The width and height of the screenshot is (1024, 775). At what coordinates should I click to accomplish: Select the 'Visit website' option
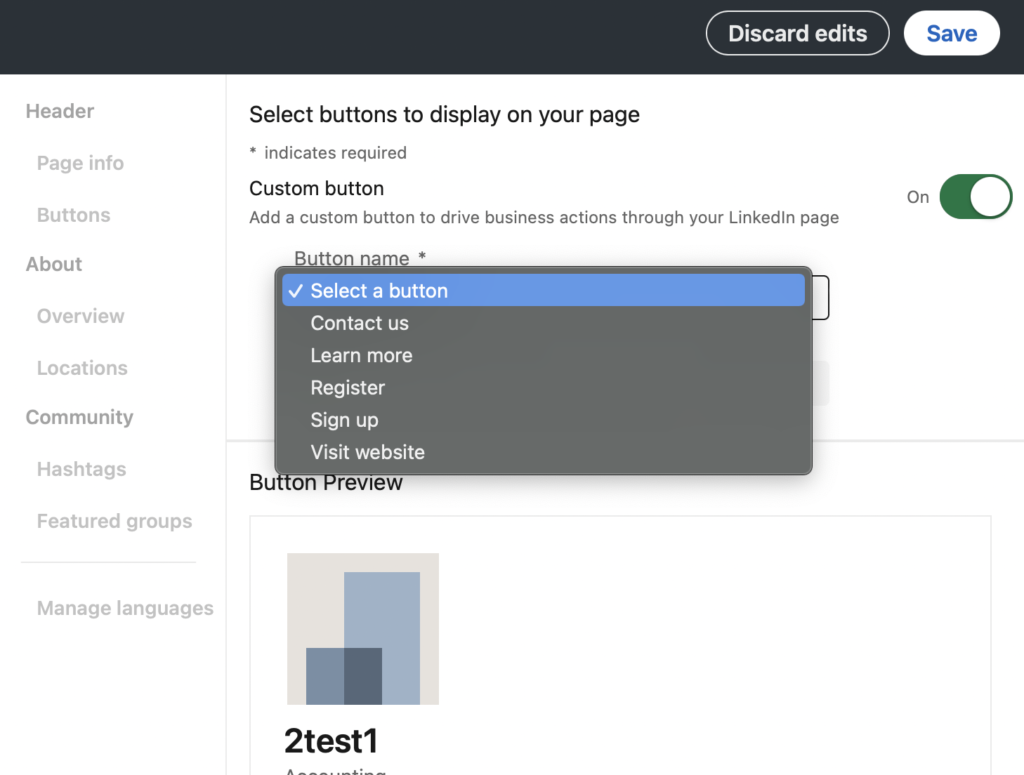(x=367, y=452)
